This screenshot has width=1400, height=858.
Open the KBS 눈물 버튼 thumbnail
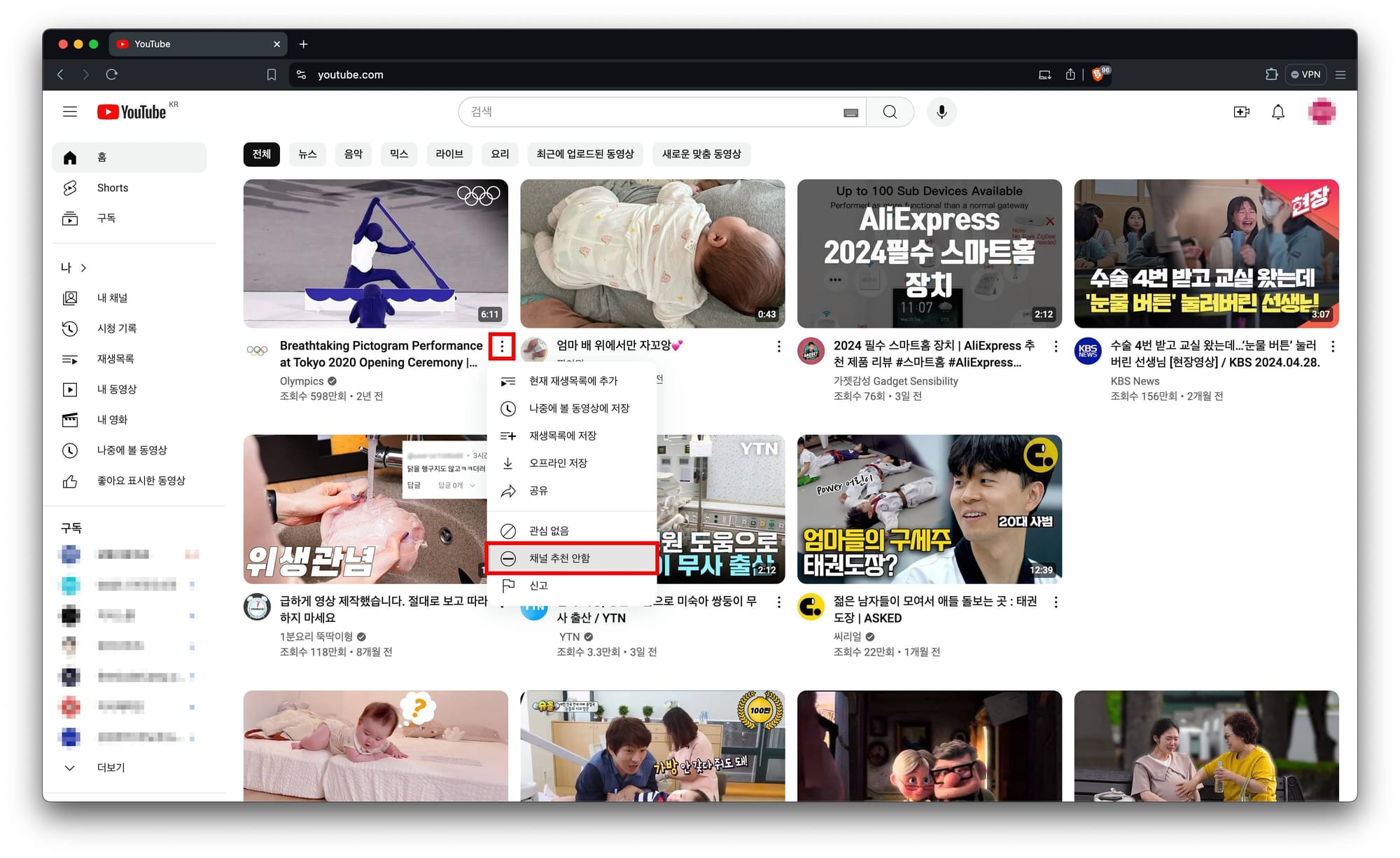1206,254
